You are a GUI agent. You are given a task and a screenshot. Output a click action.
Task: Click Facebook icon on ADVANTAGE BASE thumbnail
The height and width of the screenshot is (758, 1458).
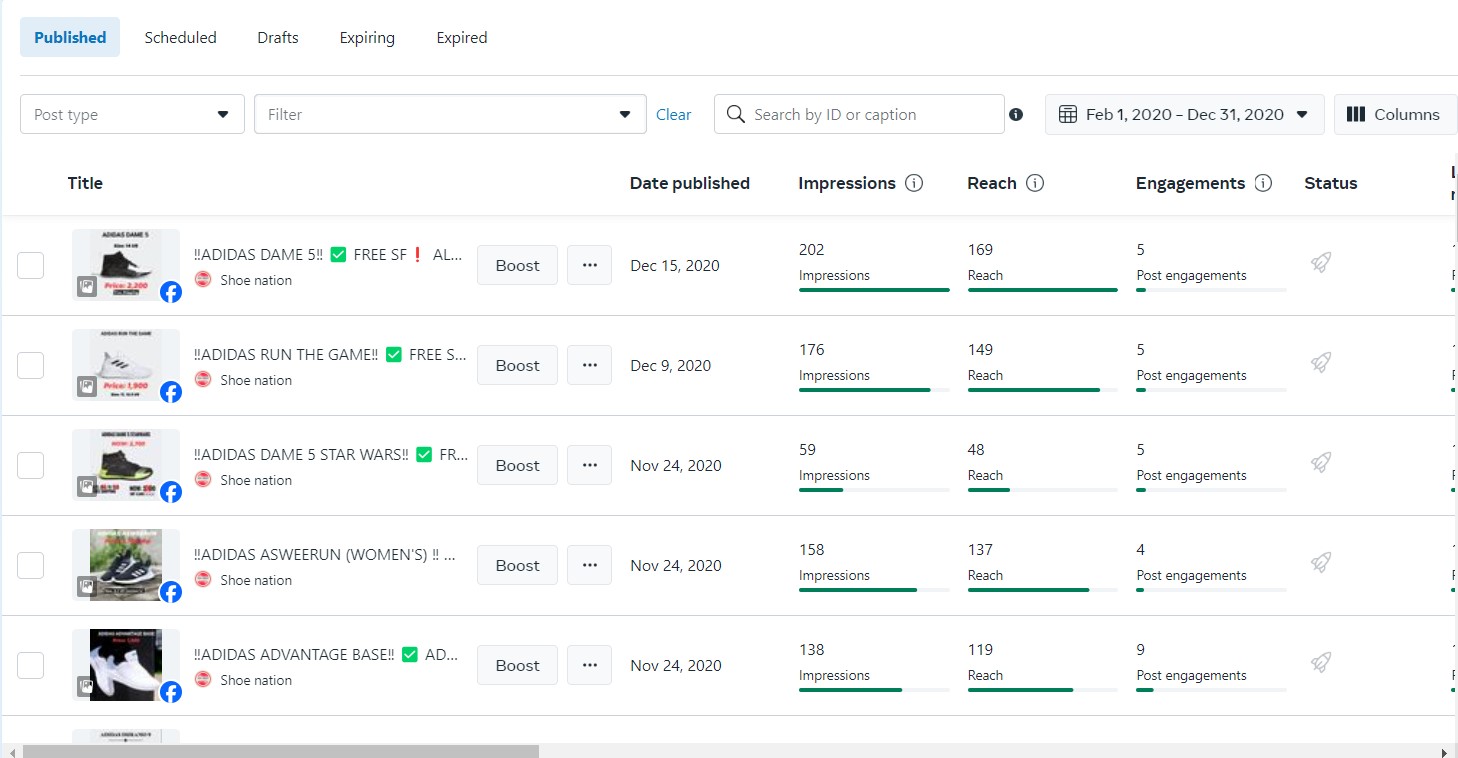[x=171, y=692]
